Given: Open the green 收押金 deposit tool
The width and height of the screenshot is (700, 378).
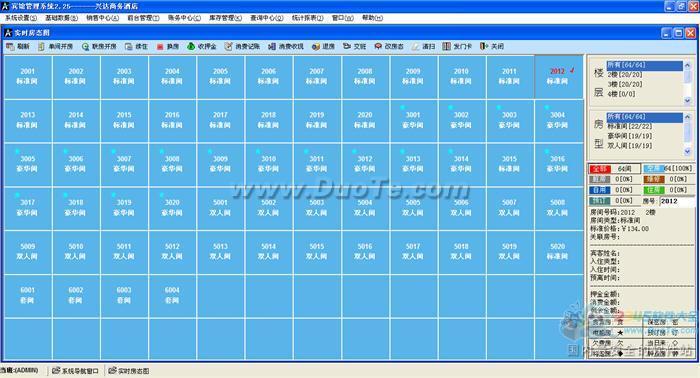Looking at the screenshot, I should pyautogui.click(x=191, y=46).
